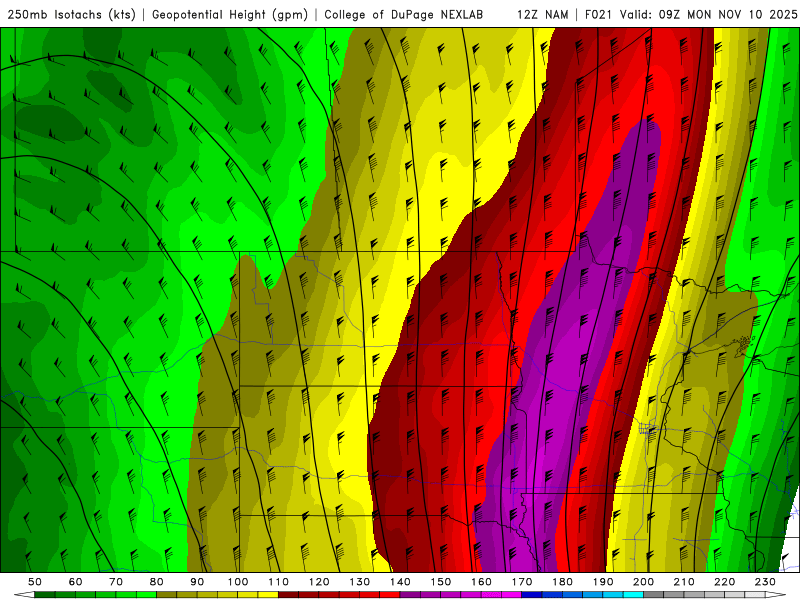Click the legend label "150"

coord(441,582)
